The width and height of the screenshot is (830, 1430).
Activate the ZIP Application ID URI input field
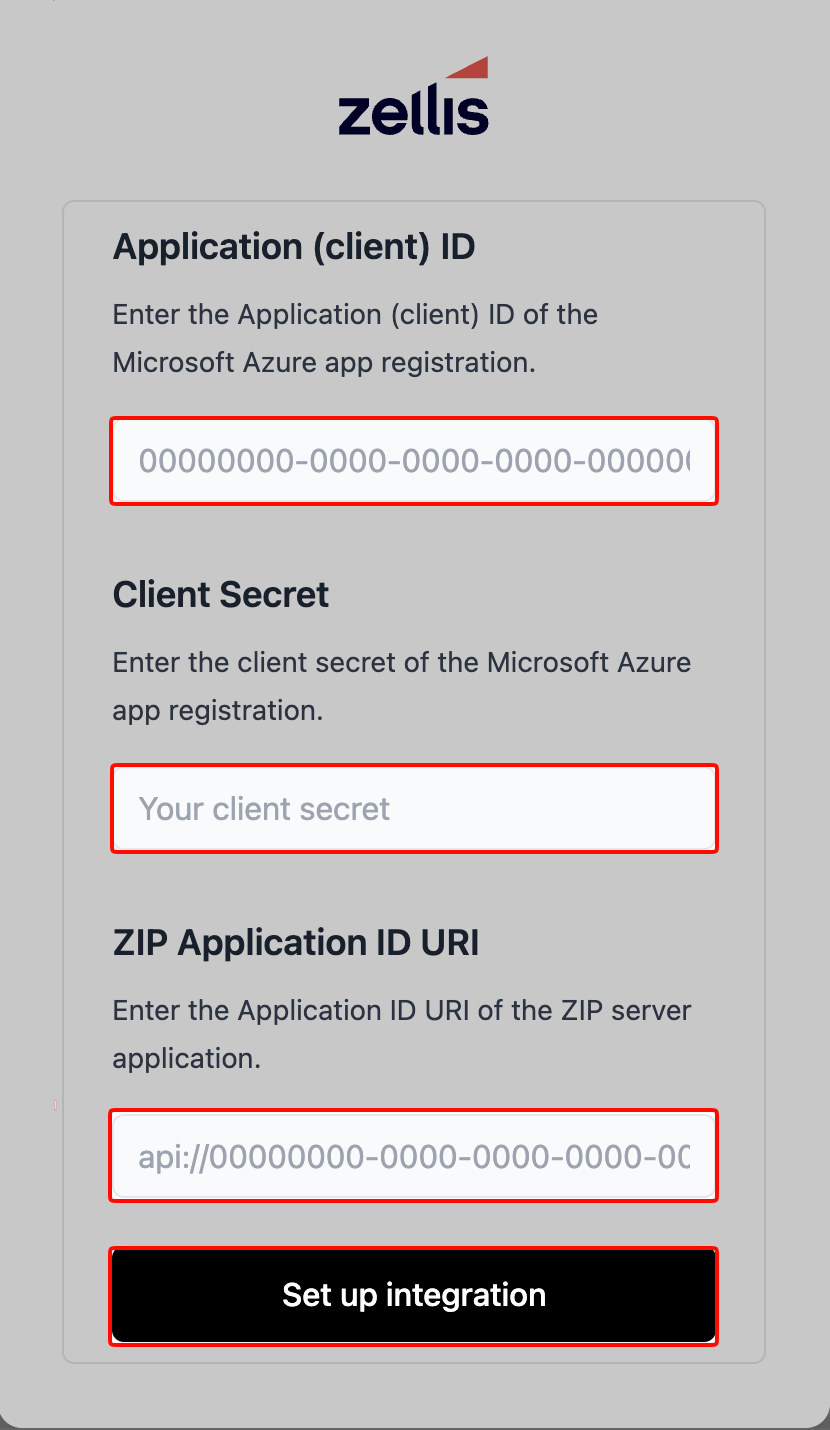pyautogui.click(x=414, y=1156)
